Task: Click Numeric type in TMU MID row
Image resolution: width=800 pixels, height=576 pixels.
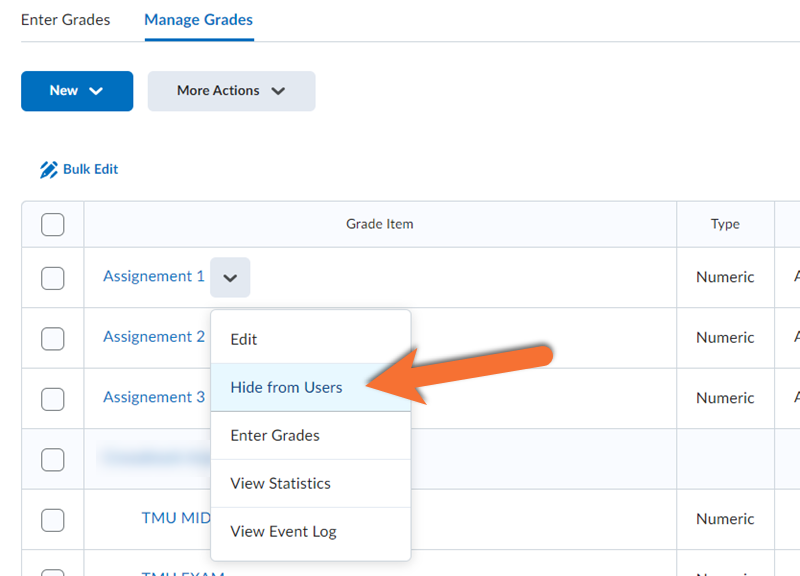Action: (725, 519)
